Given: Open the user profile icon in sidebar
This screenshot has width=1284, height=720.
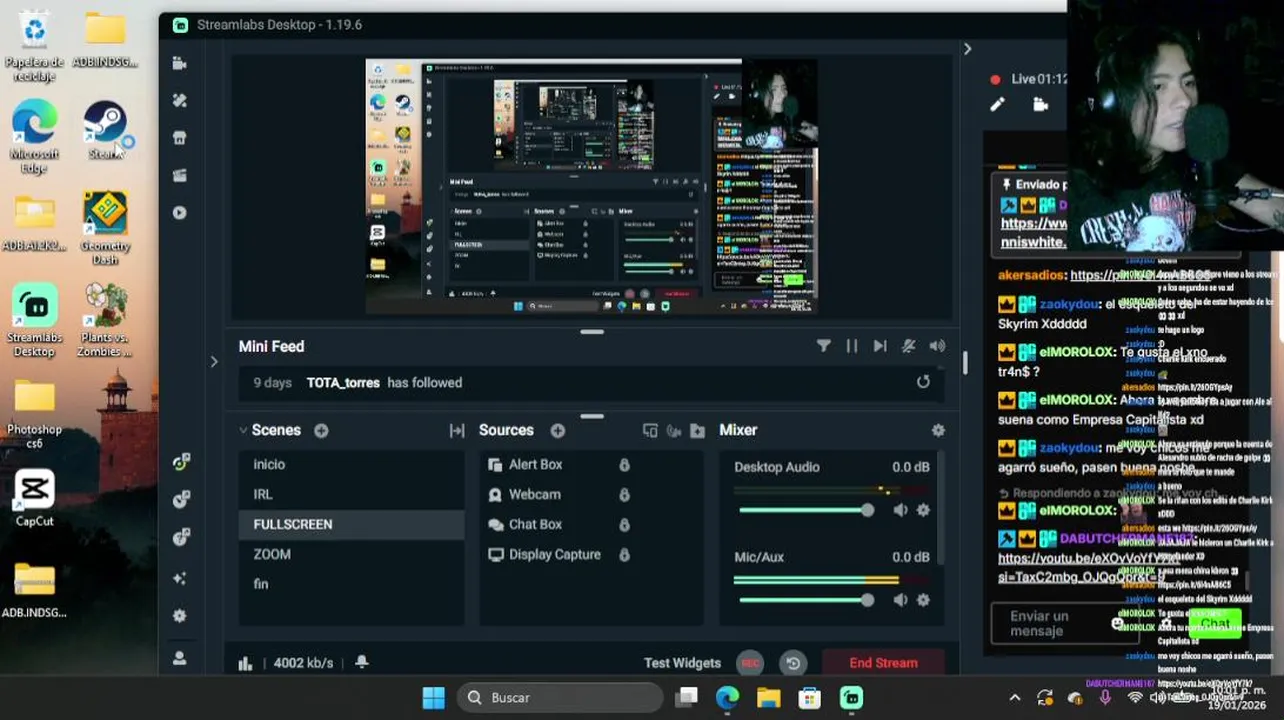Looking at the screenshot, I should tap(180, 658).
